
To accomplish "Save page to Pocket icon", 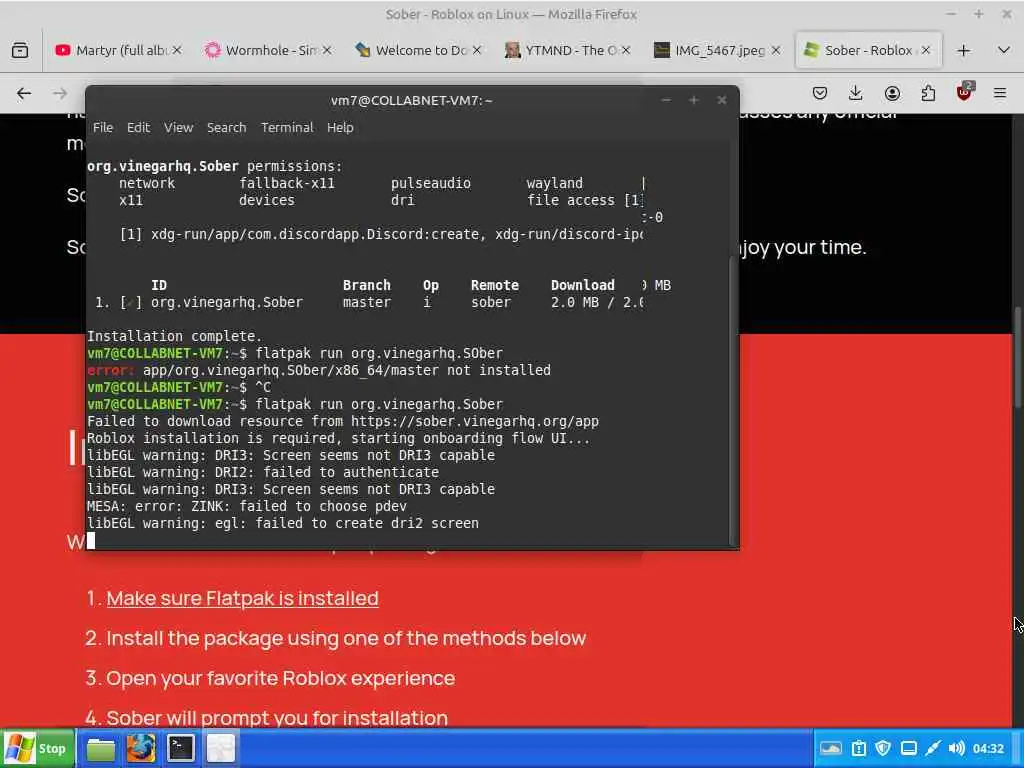I will pyautogui.click(x=820, y=93).
